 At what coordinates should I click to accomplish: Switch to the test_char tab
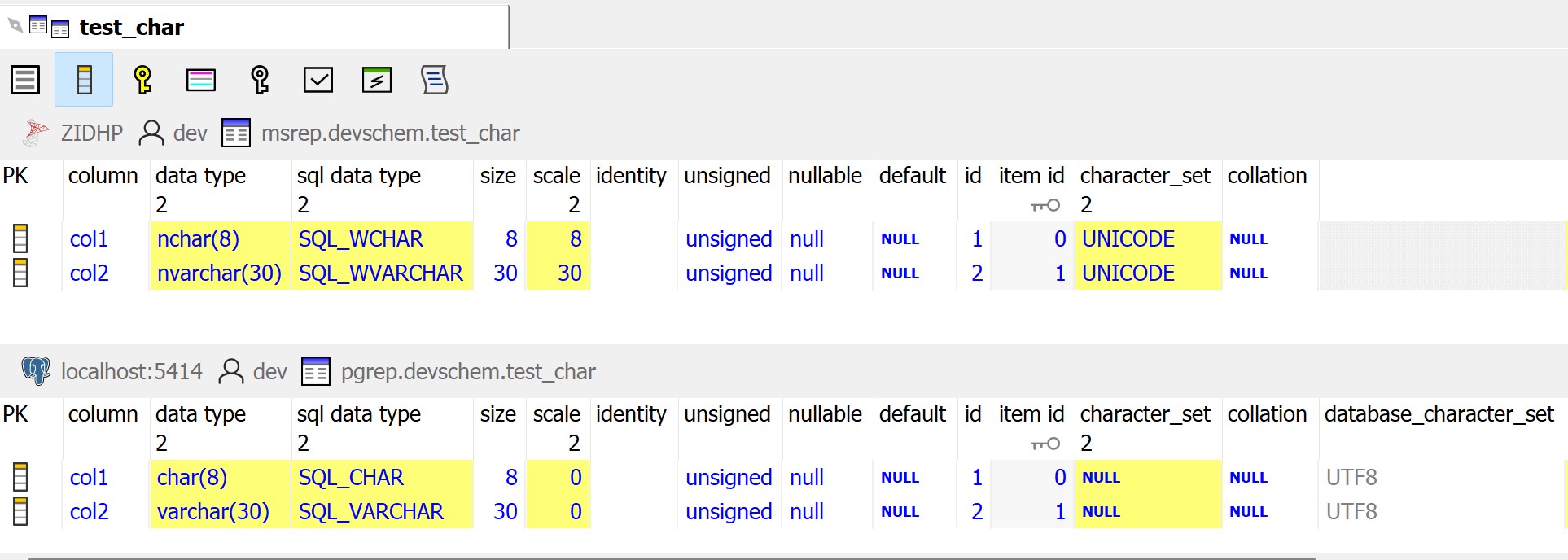point(131,28)
